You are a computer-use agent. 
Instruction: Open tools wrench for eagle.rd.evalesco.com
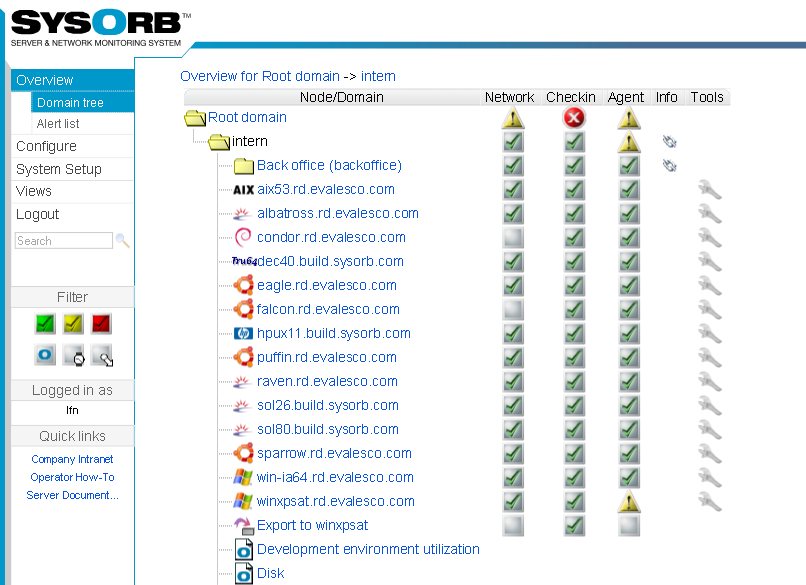710,286
